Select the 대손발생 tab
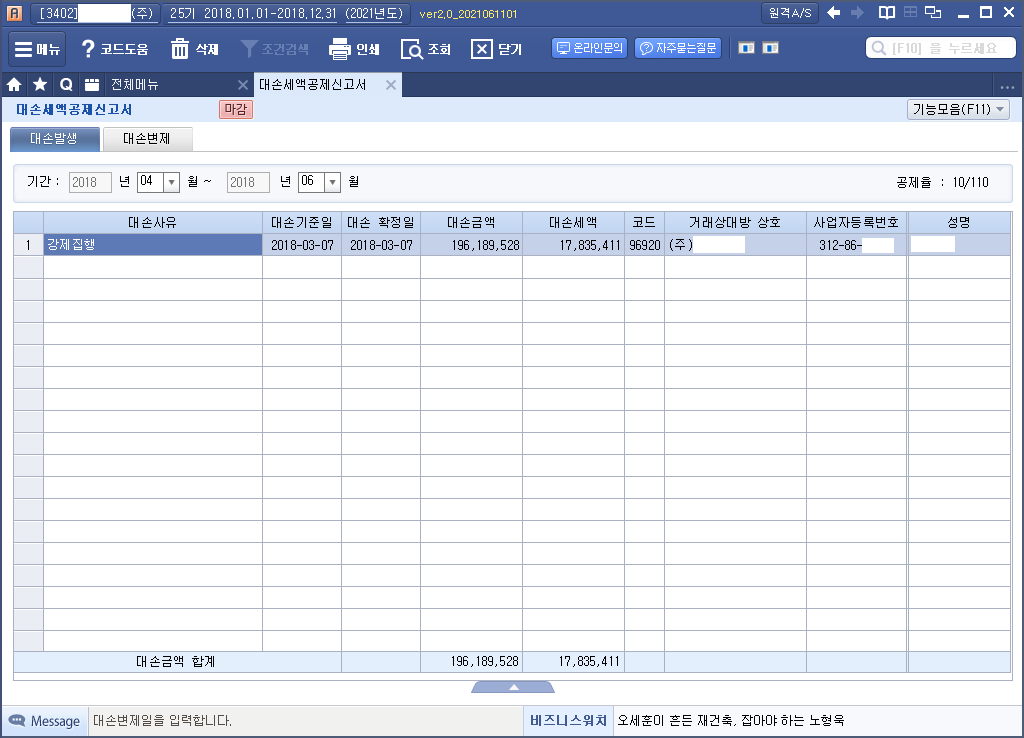The width and height of the screenshot is (1024, 738). click(x=55, y=139)
